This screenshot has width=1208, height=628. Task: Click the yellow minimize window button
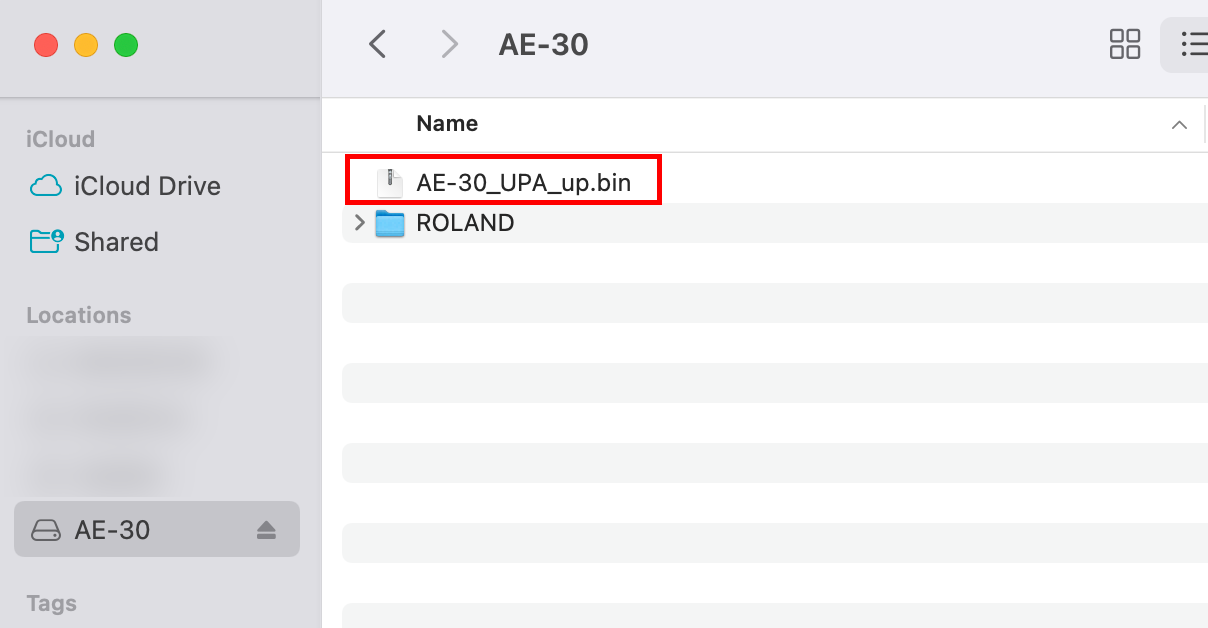click(x=86, y=45)
